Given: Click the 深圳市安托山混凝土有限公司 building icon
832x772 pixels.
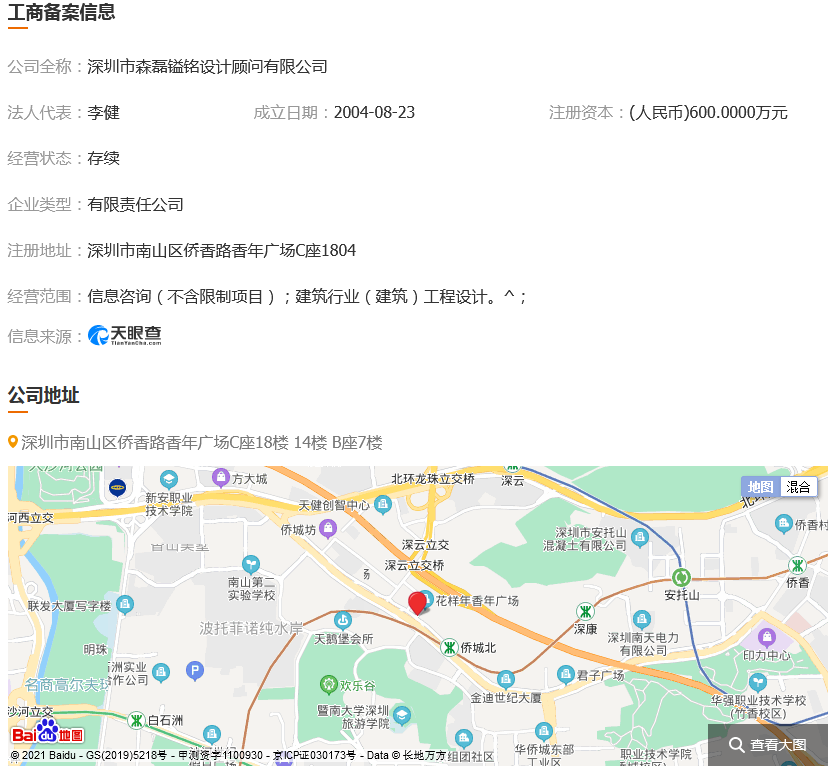Looking at the screenshot, I should tap(640, 538).
